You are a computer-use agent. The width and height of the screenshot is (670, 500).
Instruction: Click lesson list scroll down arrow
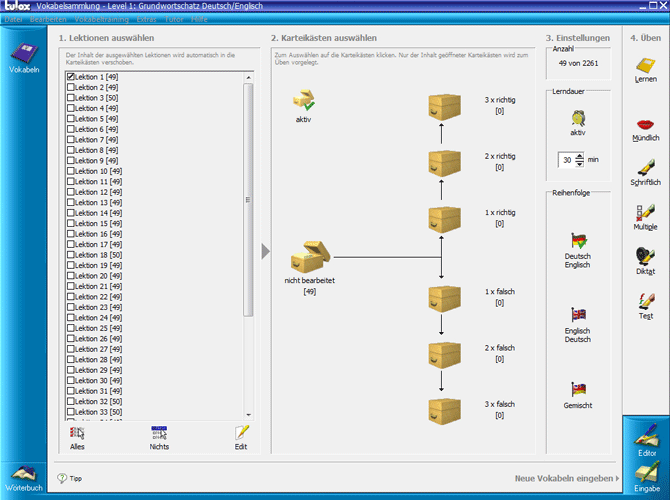[248, 415]
